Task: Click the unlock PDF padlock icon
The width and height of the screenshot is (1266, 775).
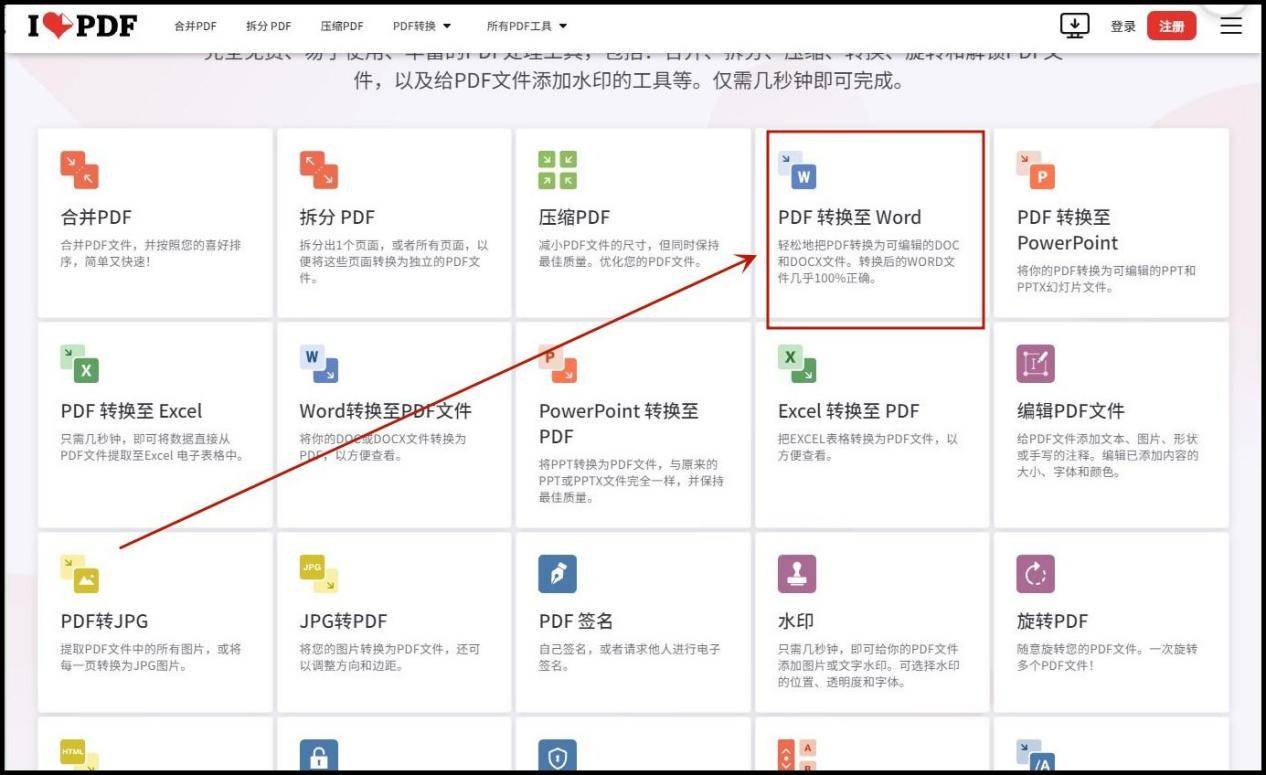Action: [x=319, y=755]
